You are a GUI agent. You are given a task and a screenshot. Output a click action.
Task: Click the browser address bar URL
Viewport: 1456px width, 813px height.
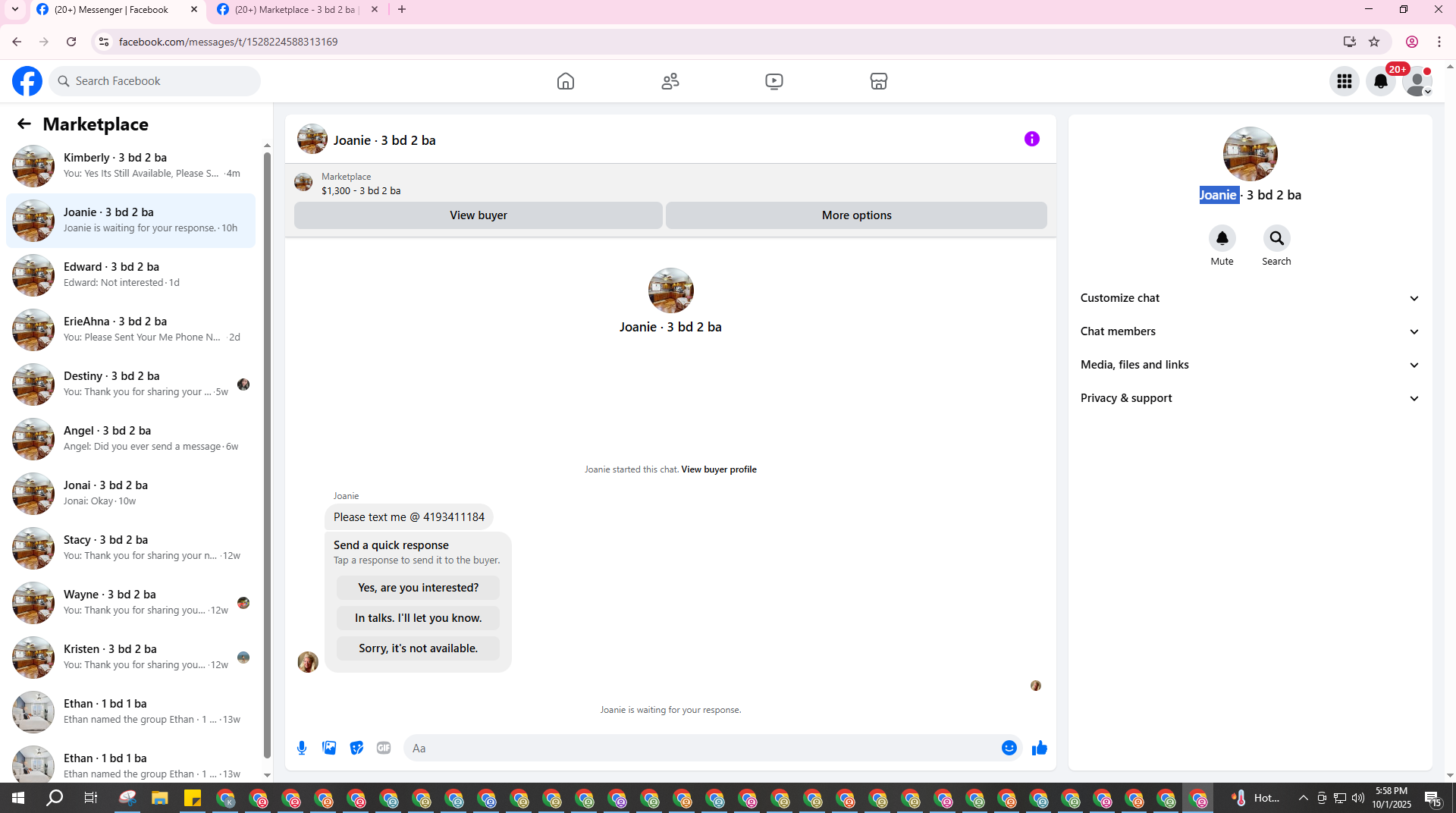[228, 42]
